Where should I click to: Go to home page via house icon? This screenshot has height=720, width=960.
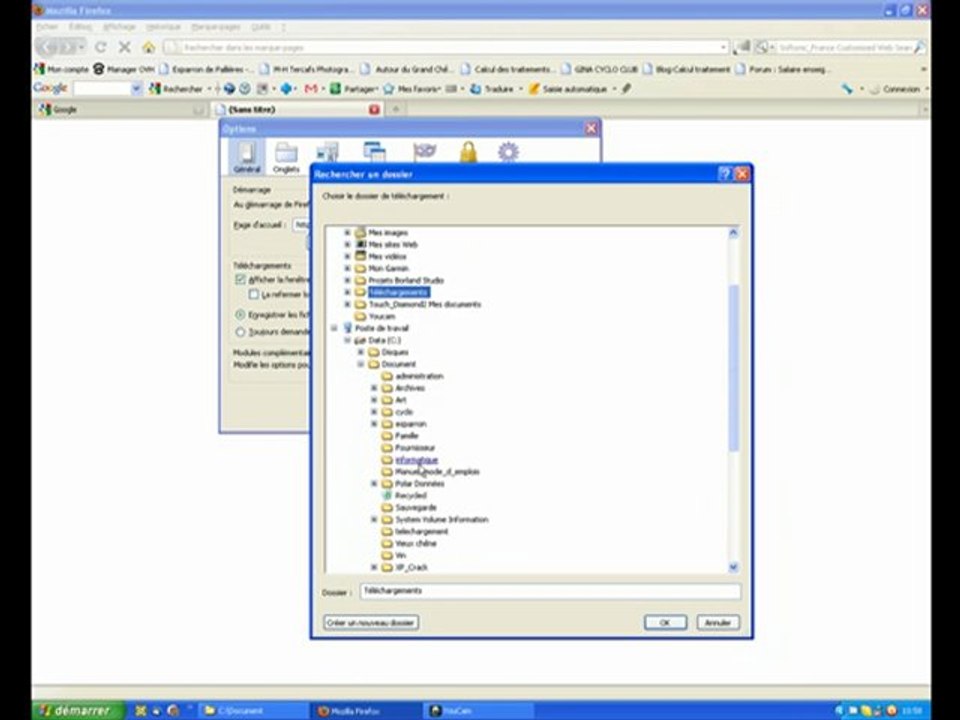pyautogui.click(x=148, y=47)
